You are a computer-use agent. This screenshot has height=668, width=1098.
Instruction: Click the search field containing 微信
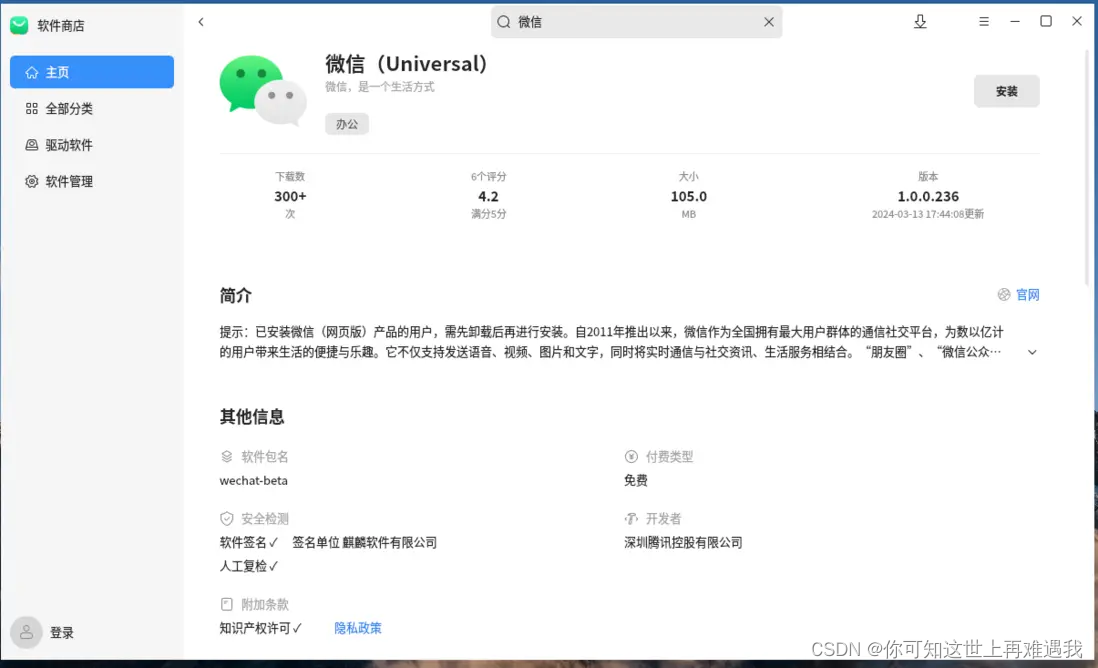tap(636, 22)
